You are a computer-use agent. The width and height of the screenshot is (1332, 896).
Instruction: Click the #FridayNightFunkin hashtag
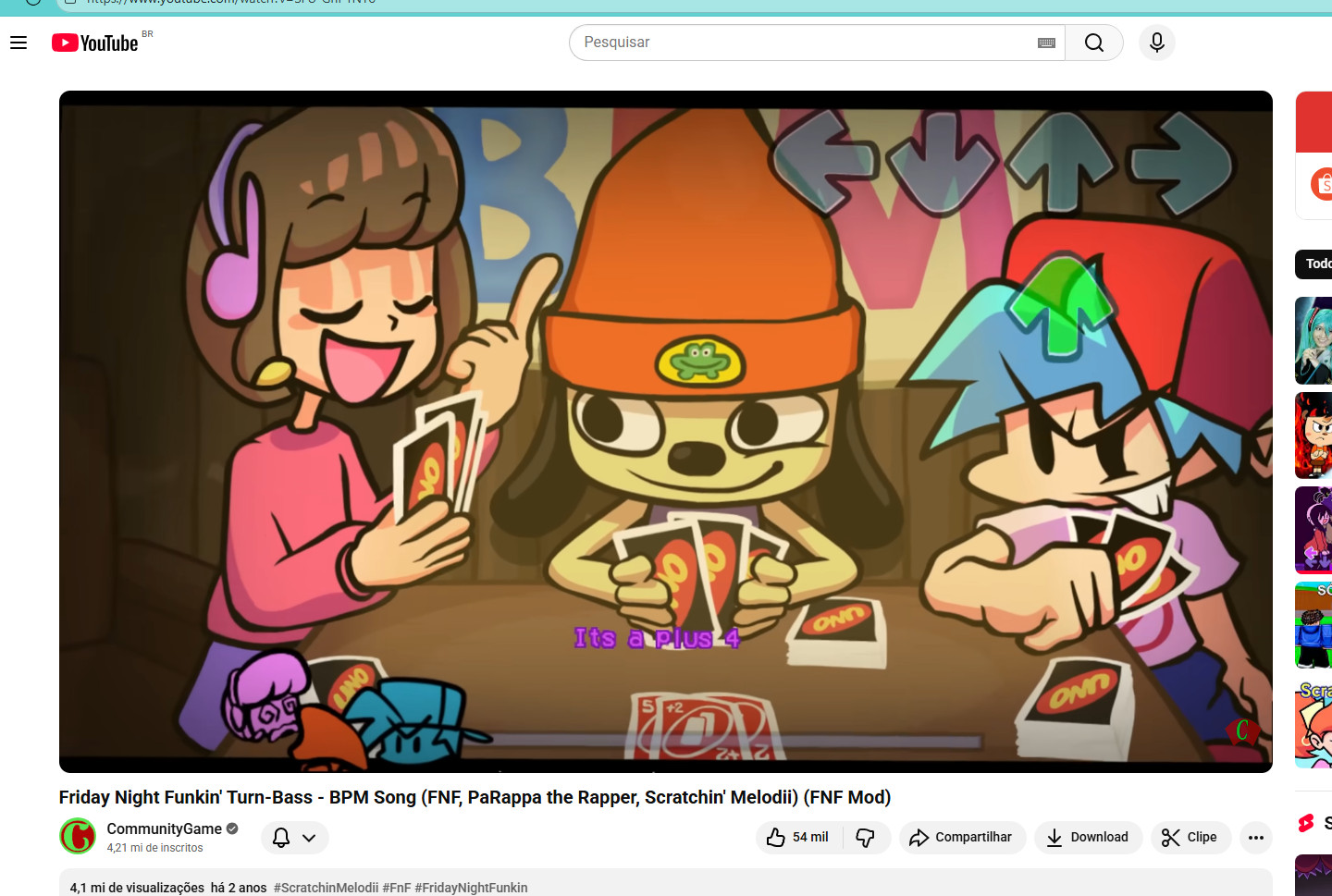pyautogui.click(x=471, y=887)
